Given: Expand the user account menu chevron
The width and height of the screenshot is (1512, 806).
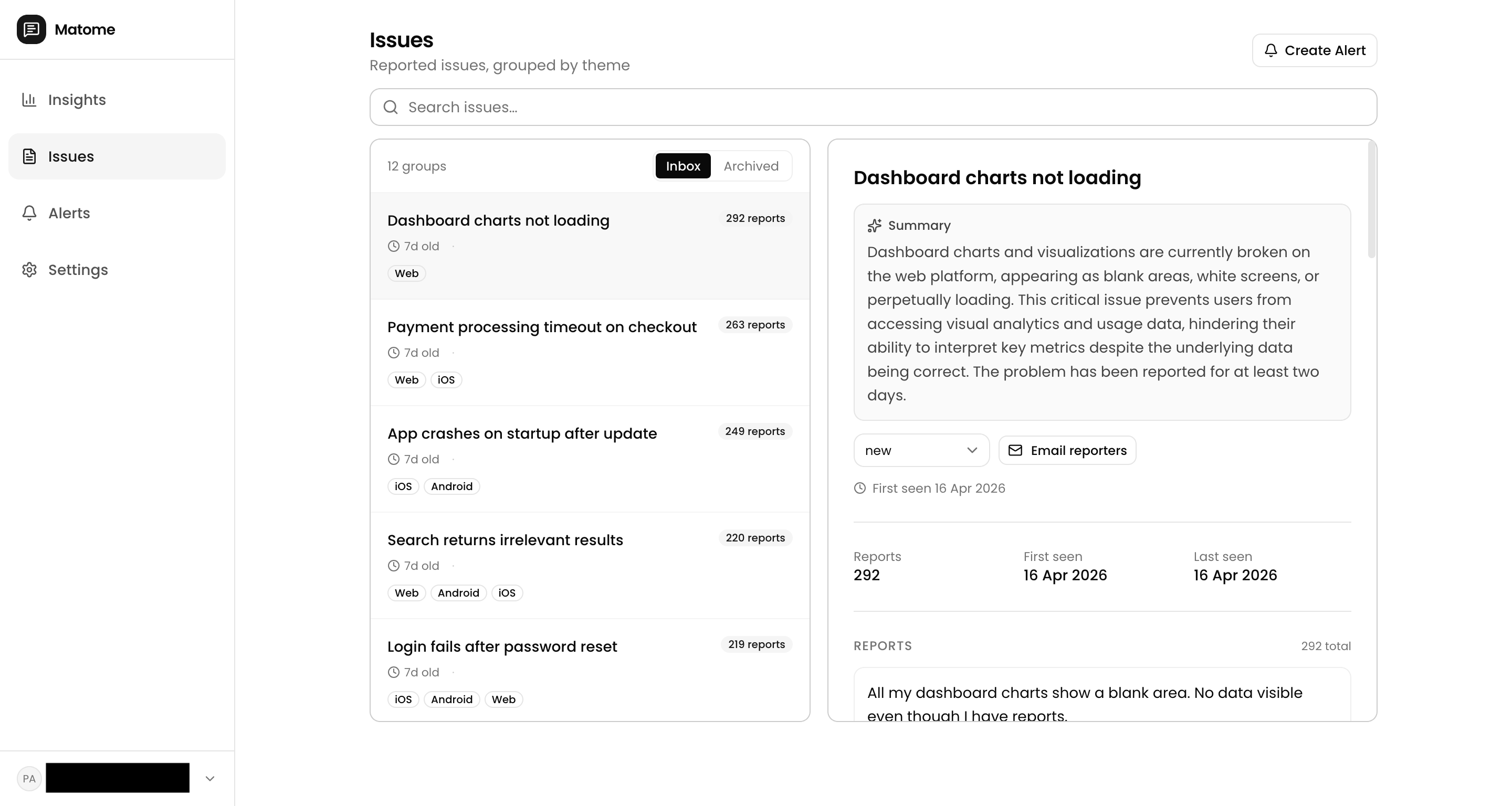Looking at the screenshot, I should pos(210,779).
